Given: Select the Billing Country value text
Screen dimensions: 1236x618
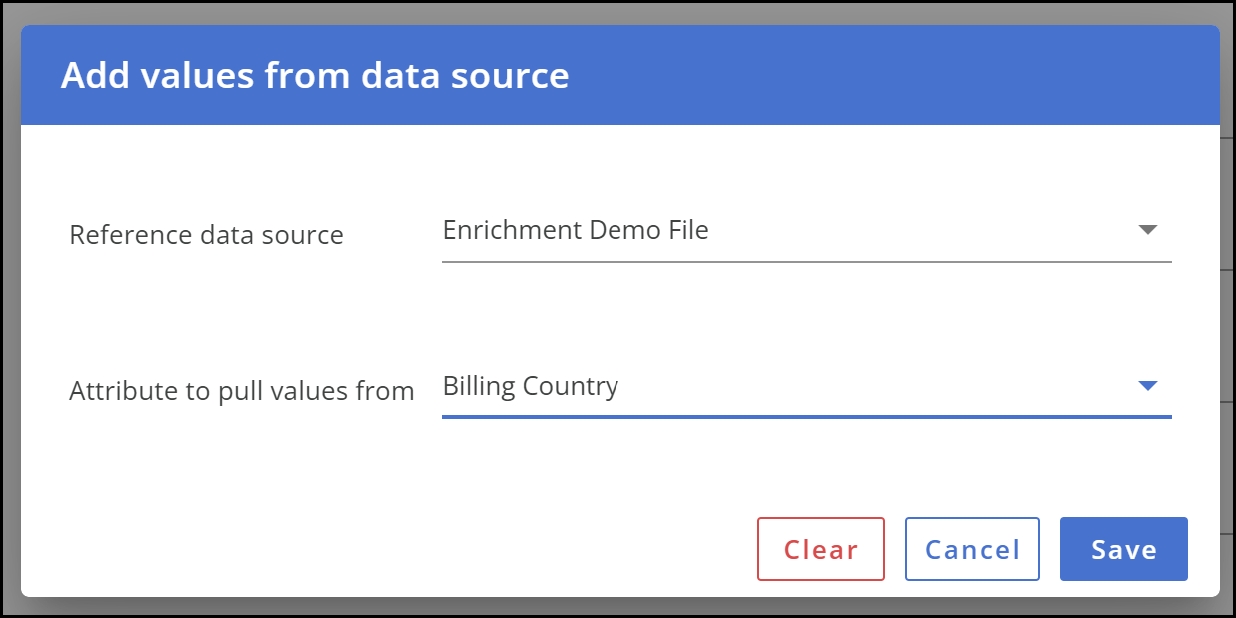Looking at the screenshot, I should click(x=530, y=386).
